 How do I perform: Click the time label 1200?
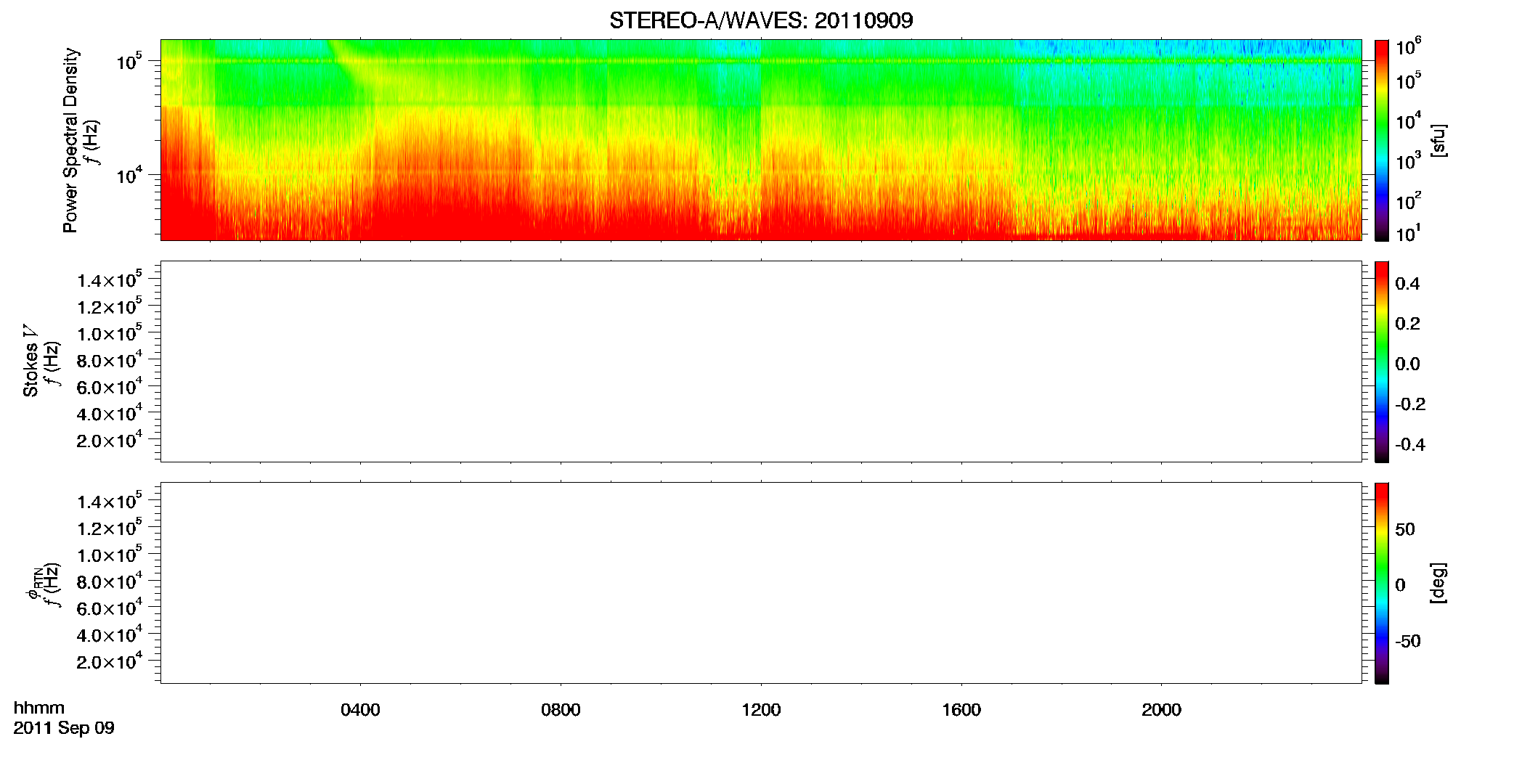coord(761,710)
